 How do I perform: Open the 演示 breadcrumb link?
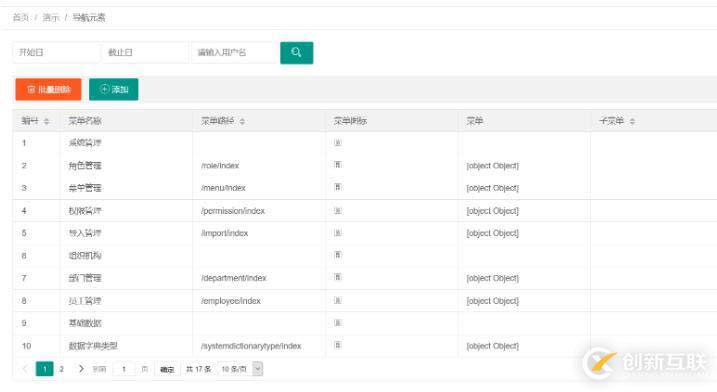51,17
